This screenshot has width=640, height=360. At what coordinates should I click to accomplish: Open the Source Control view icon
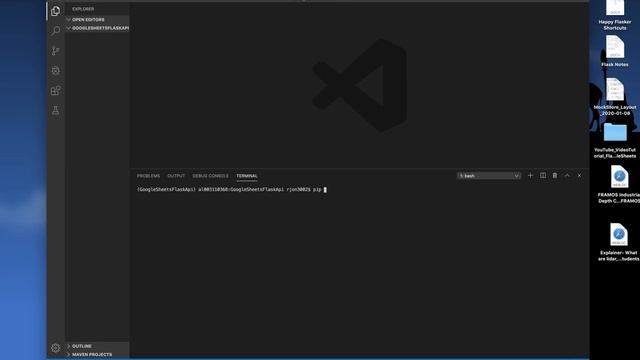(x=56, y=51)
